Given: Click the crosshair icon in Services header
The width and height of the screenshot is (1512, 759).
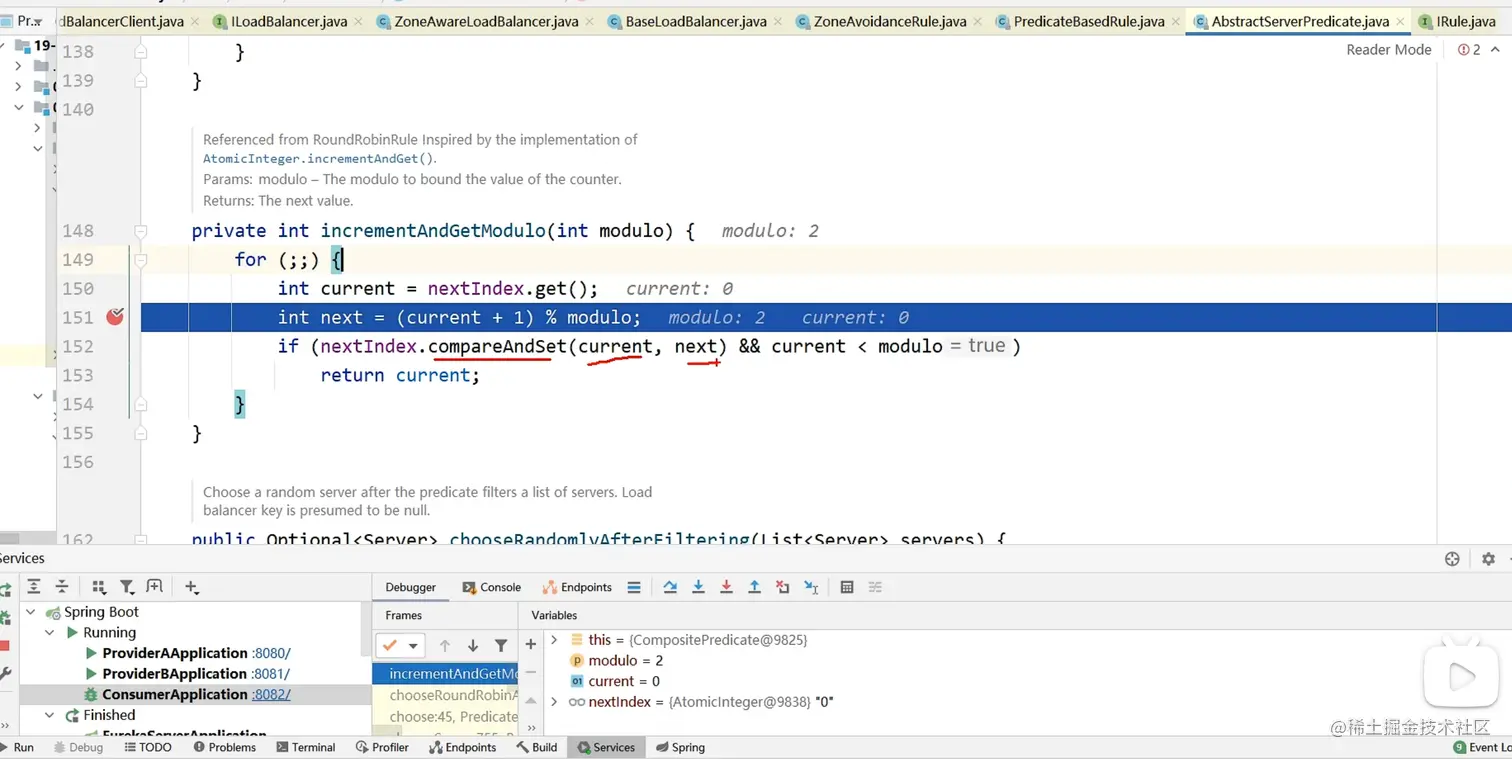Looking at the screenshot, I should click(x=1453, y=559).
